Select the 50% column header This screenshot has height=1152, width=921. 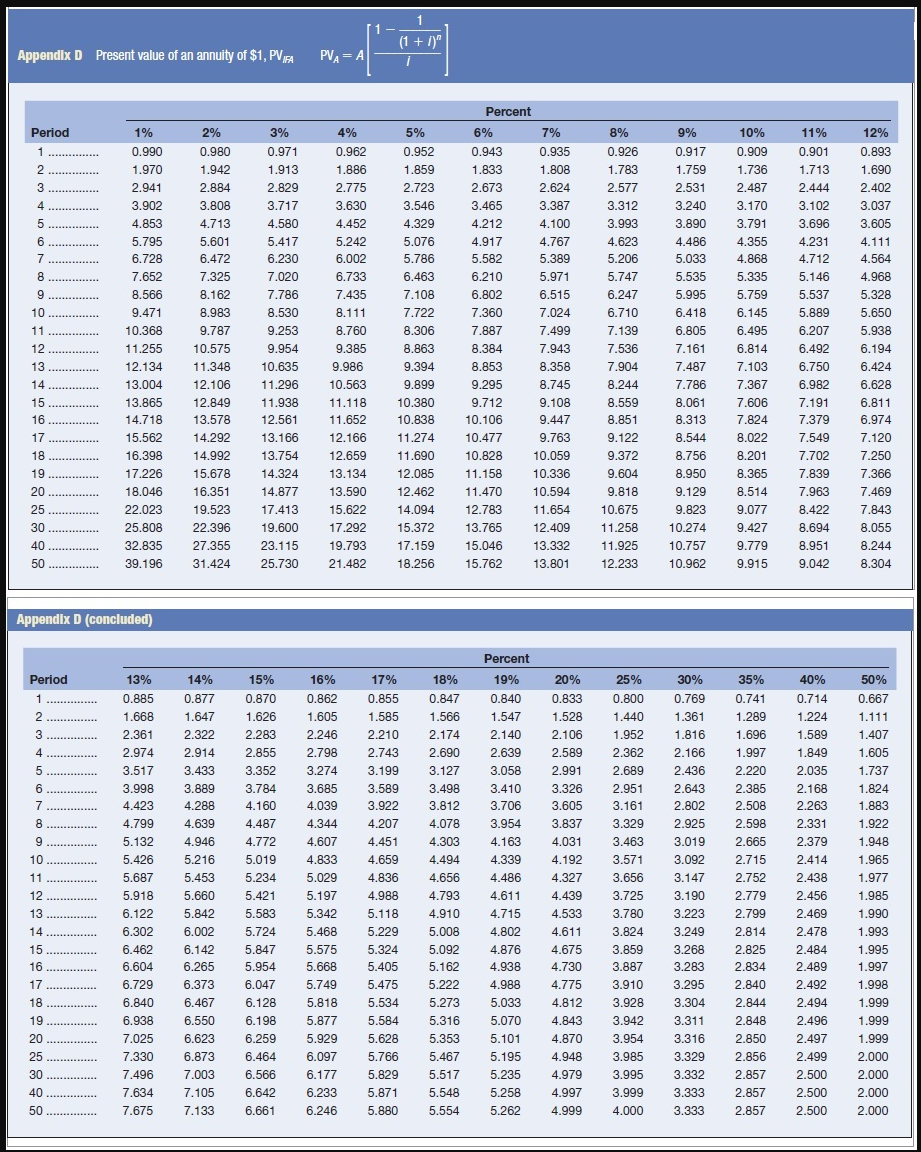pos(873,680)
